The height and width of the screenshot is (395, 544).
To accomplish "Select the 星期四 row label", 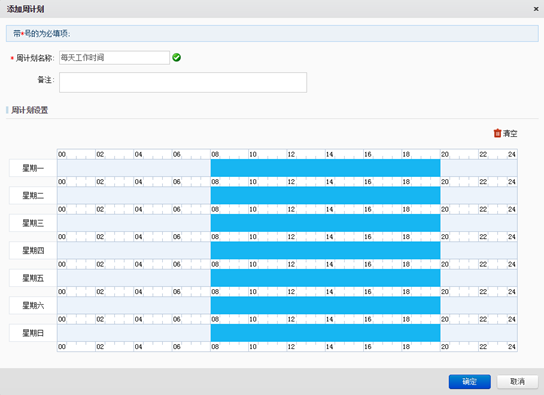I will [x=33, y=250].
